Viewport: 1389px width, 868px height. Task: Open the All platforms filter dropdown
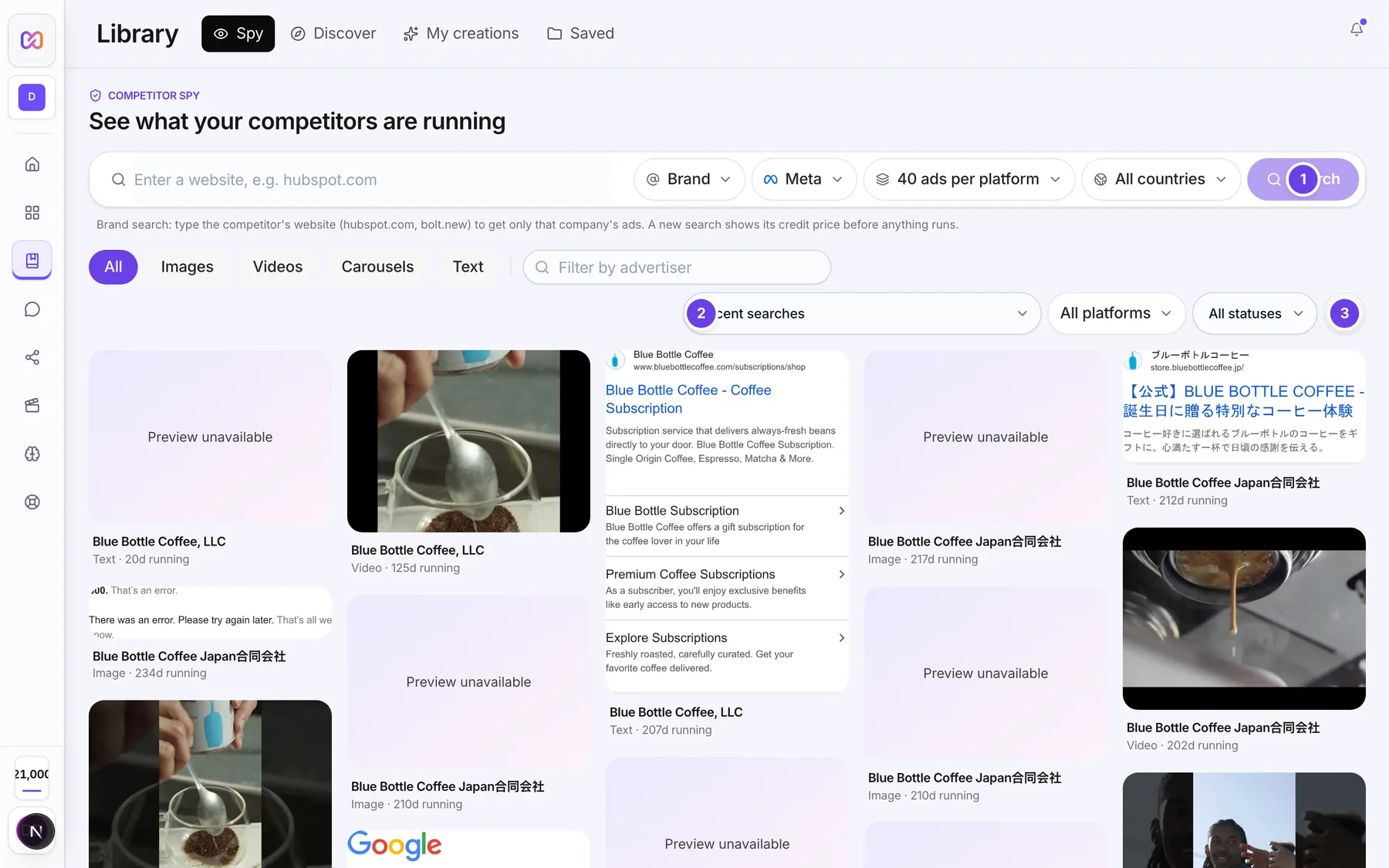click(x=1117, y=313)
